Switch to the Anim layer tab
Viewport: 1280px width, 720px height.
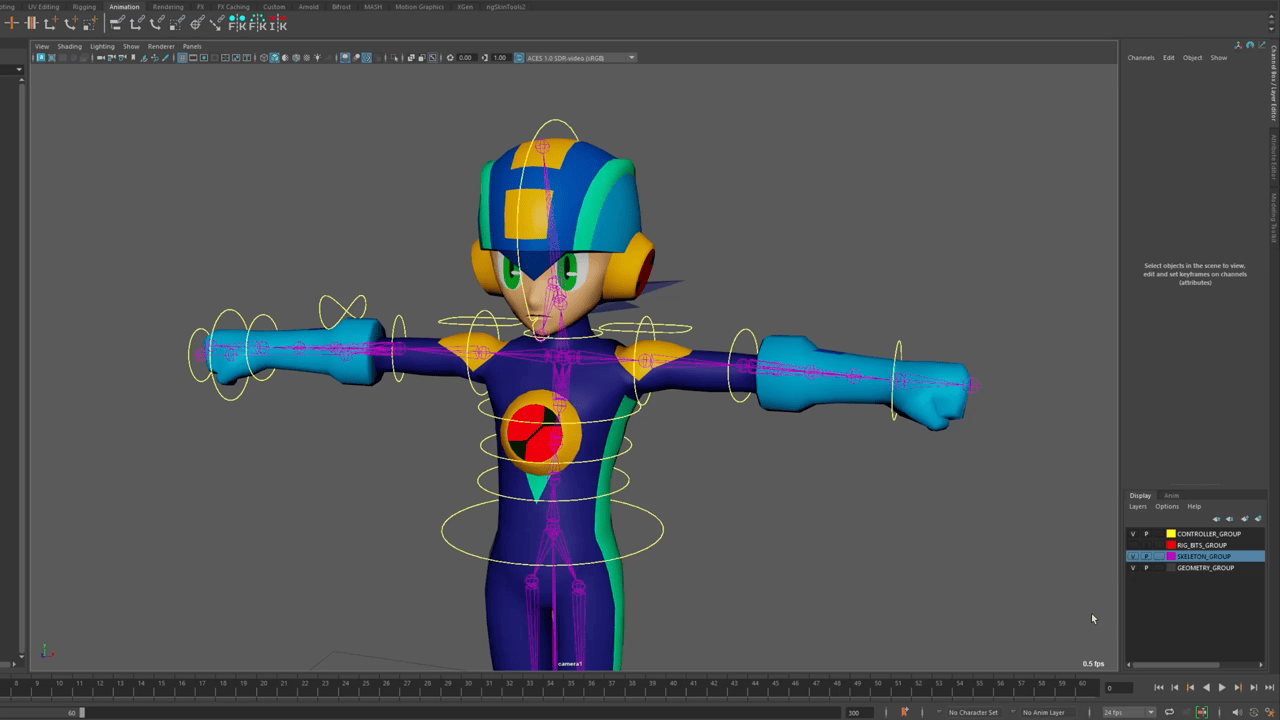click(1171, 496)
